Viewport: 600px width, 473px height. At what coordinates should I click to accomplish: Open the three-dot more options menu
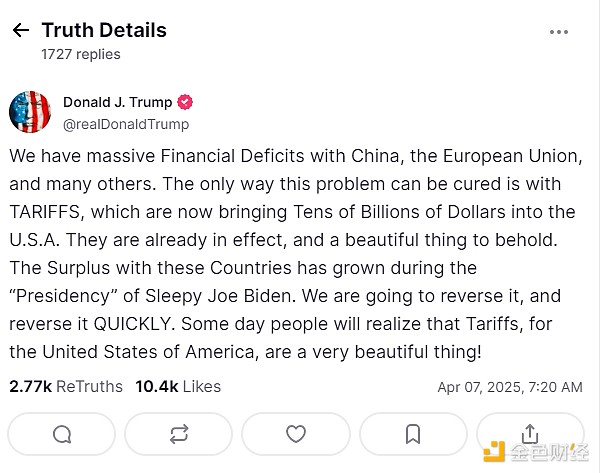[x=559, y=32]
